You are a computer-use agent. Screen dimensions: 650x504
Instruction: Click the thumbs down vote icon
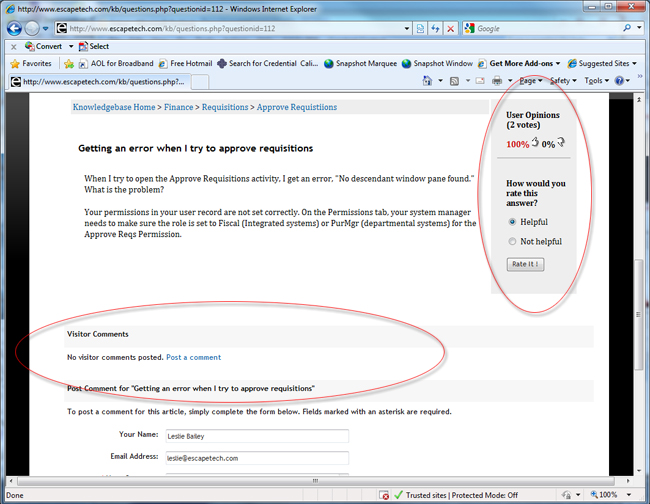[561, 142]
